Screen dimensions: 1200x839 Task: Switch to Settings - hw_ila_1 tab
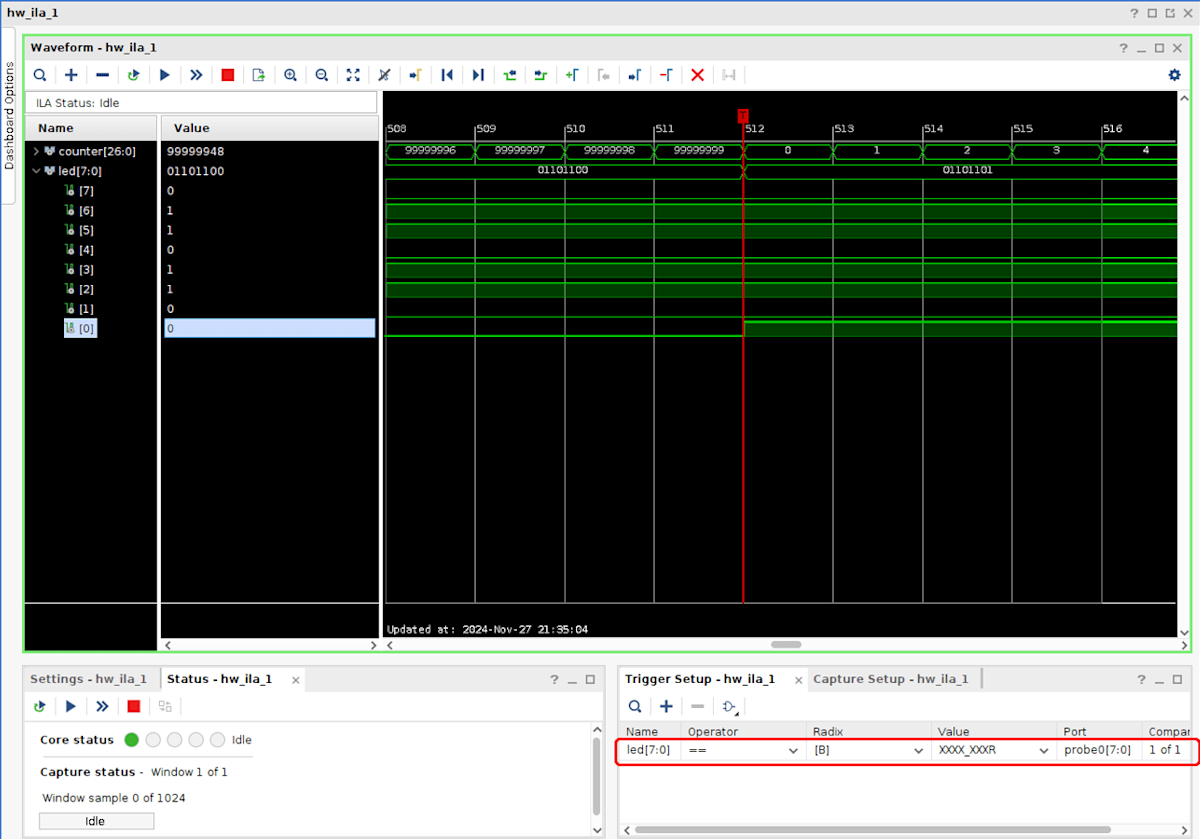point(88,679)
